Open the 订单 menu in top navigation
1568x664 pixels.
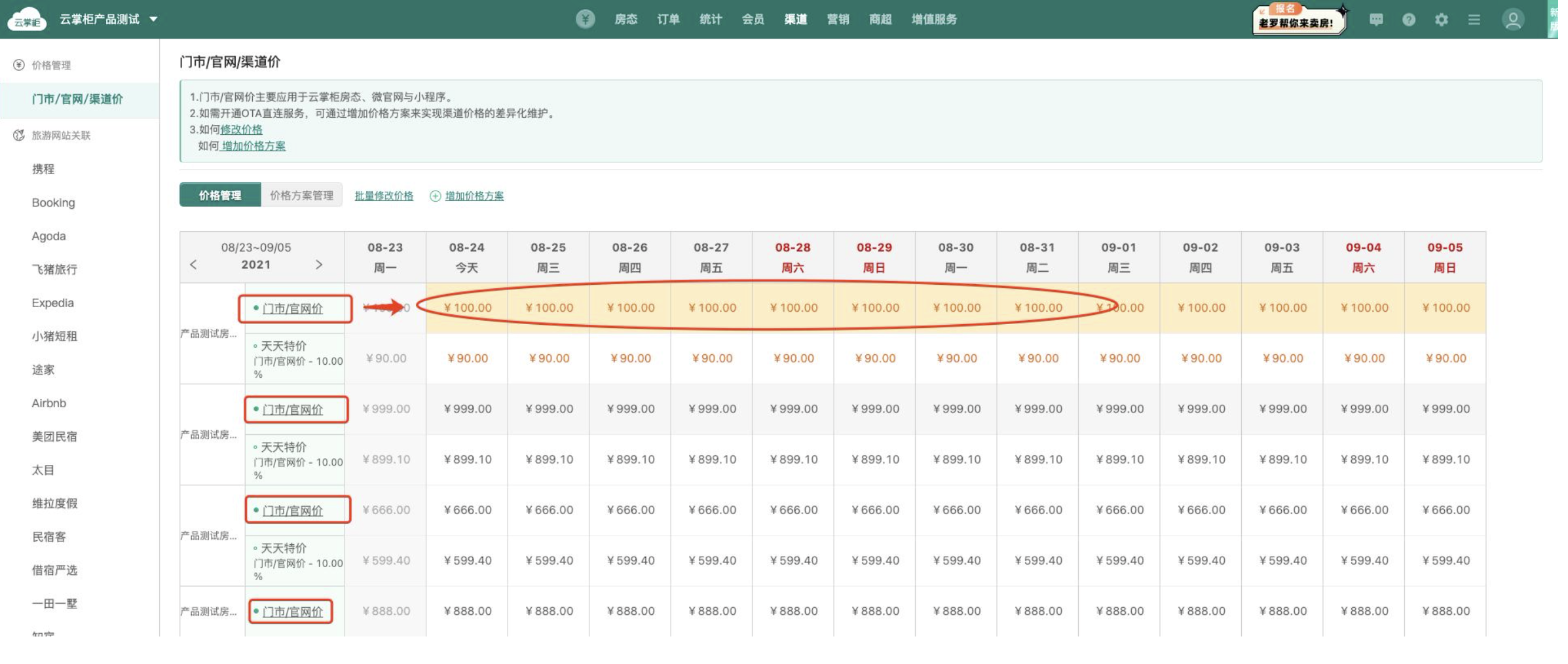point(668,19)
